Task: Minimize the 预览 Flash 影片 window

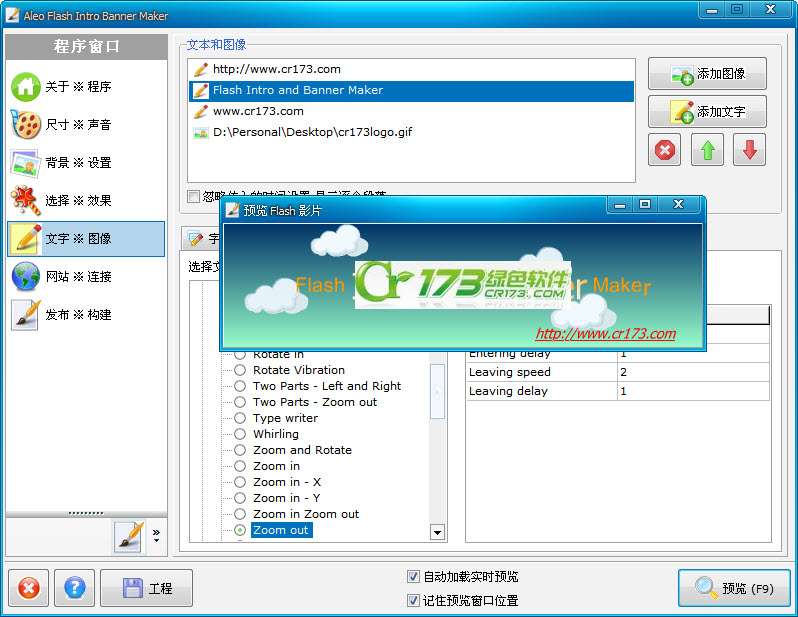Action: coord(620,205)
